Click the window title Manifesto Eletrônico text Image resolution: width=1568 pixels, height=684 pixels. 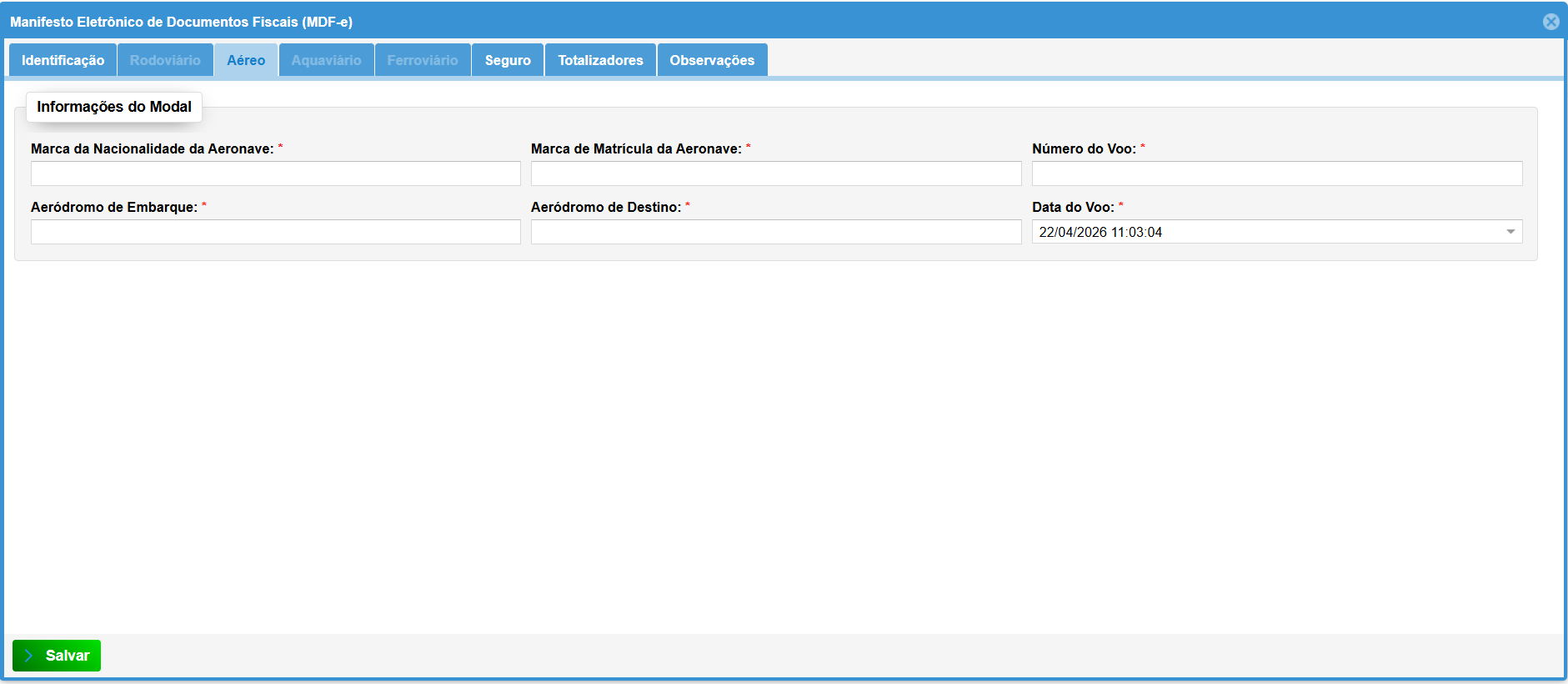181,22
